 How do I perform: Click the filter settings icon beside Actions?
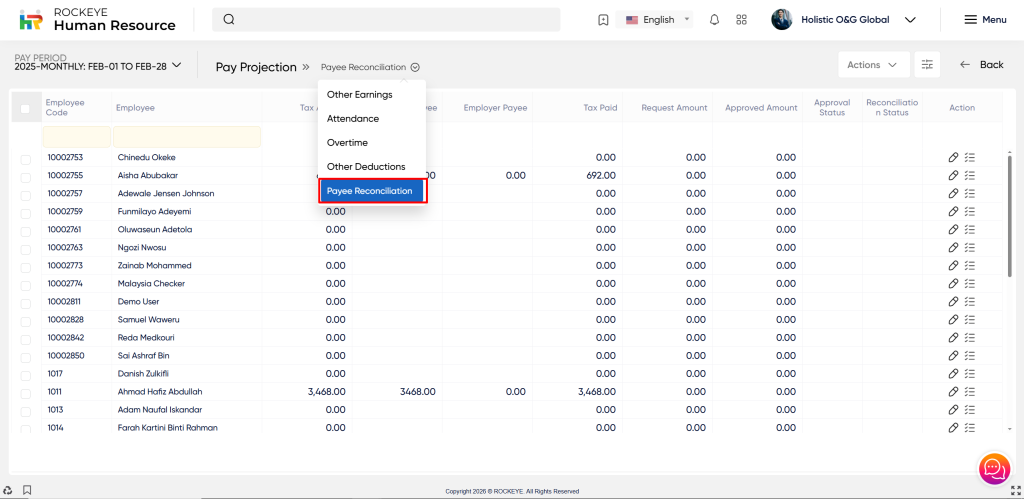coord(928,65)
